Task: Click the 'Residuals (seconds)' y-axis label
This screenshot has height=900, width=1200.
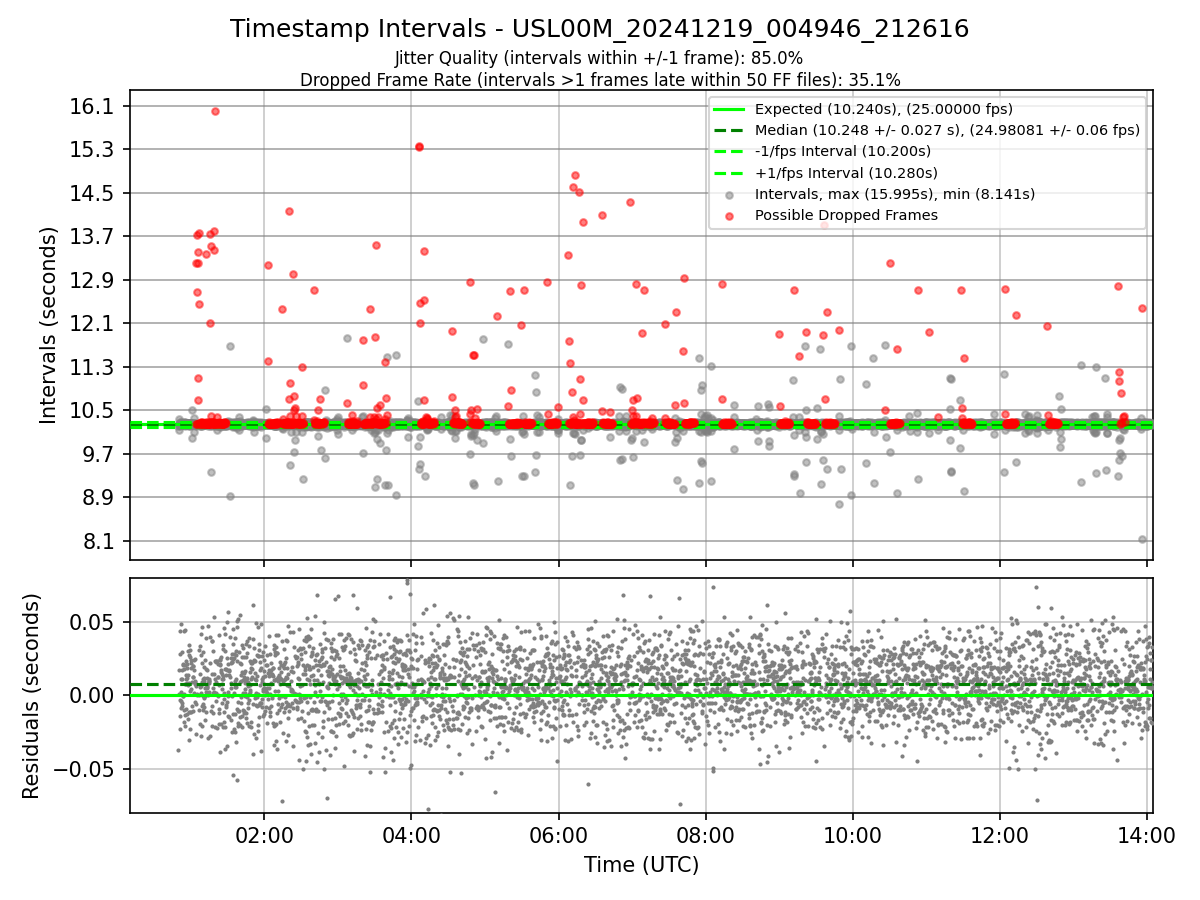Action: [31, 696]
